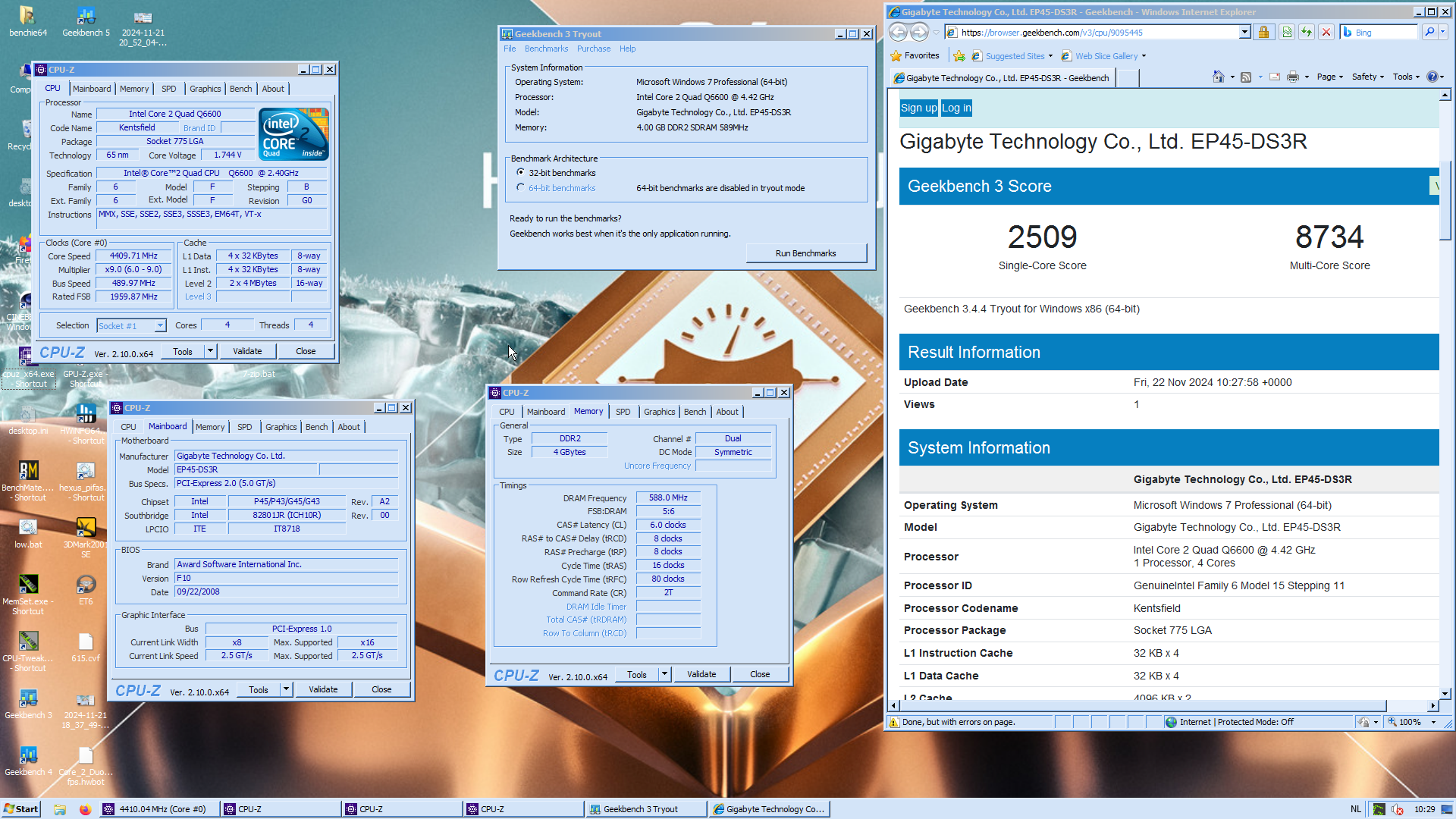The height and width of the screenshot is (819, 1456).
Task: Select the HWiNFO64 shortcut on desktop
Action: point(86,423)
